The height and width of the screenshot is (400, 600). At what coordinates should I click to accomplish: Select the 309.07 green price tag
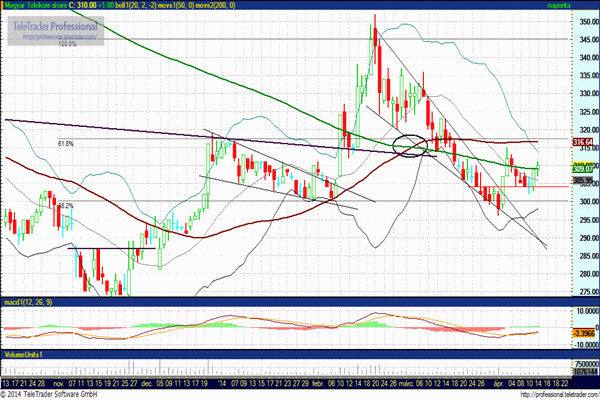(583, 168)
